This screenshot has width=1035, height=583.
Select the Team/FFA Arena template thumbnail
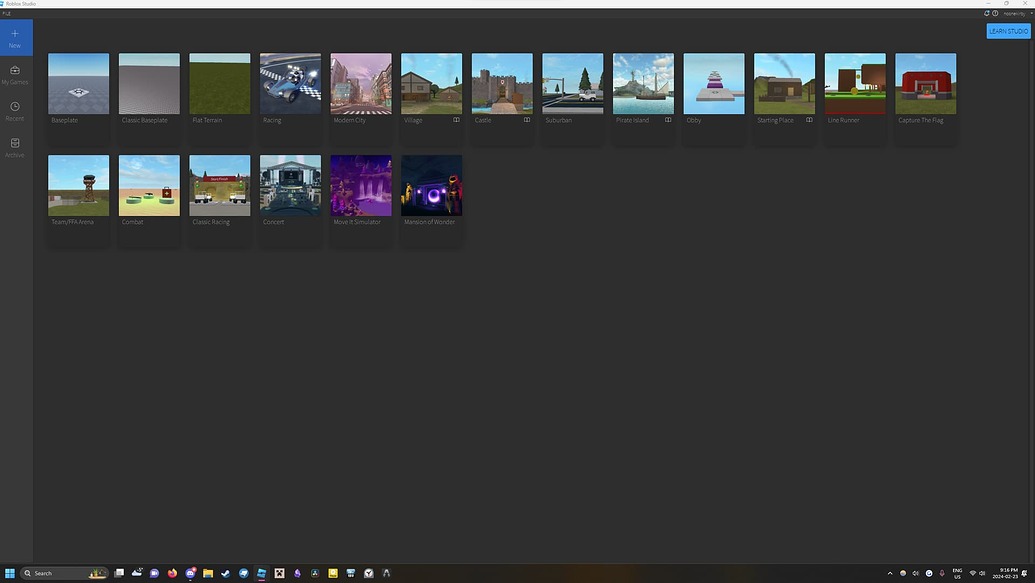pos(79,186)
